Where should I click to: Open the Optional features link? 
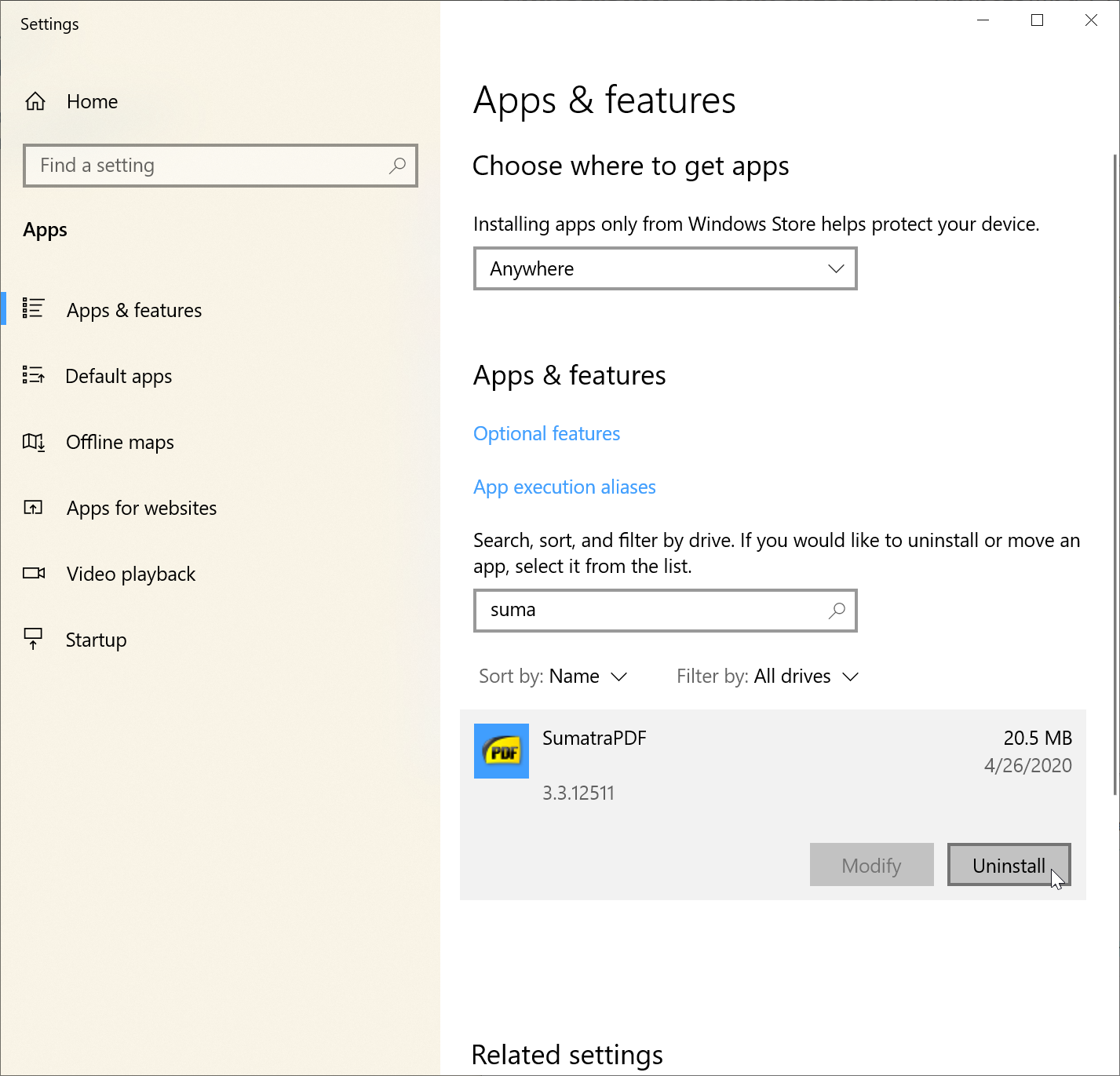pos(546,434)
